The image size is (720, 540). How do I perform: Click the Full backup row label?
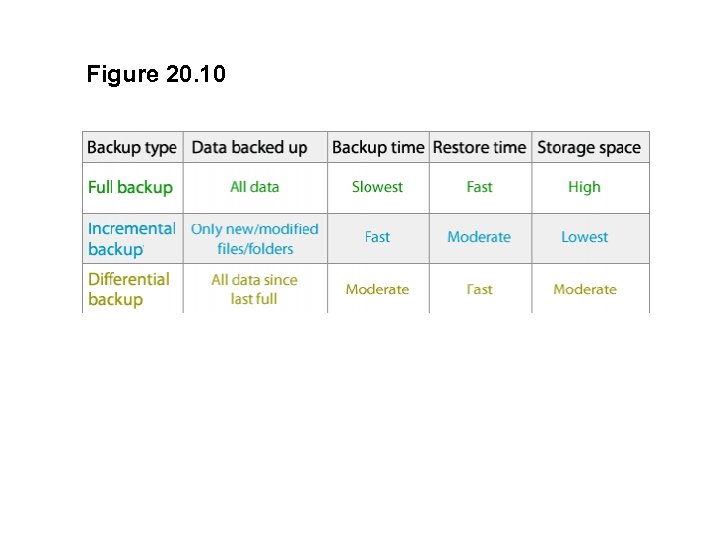(131, 188)
